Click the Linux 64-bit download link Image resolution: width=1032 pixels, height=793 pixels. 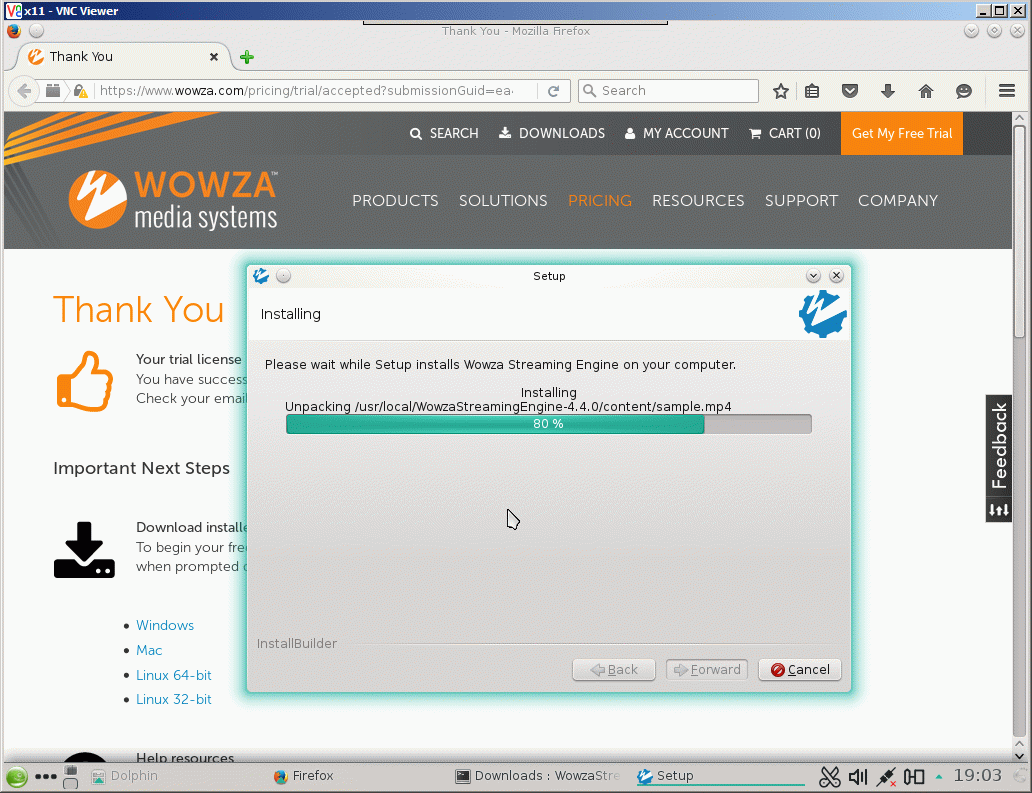point(174,675)
